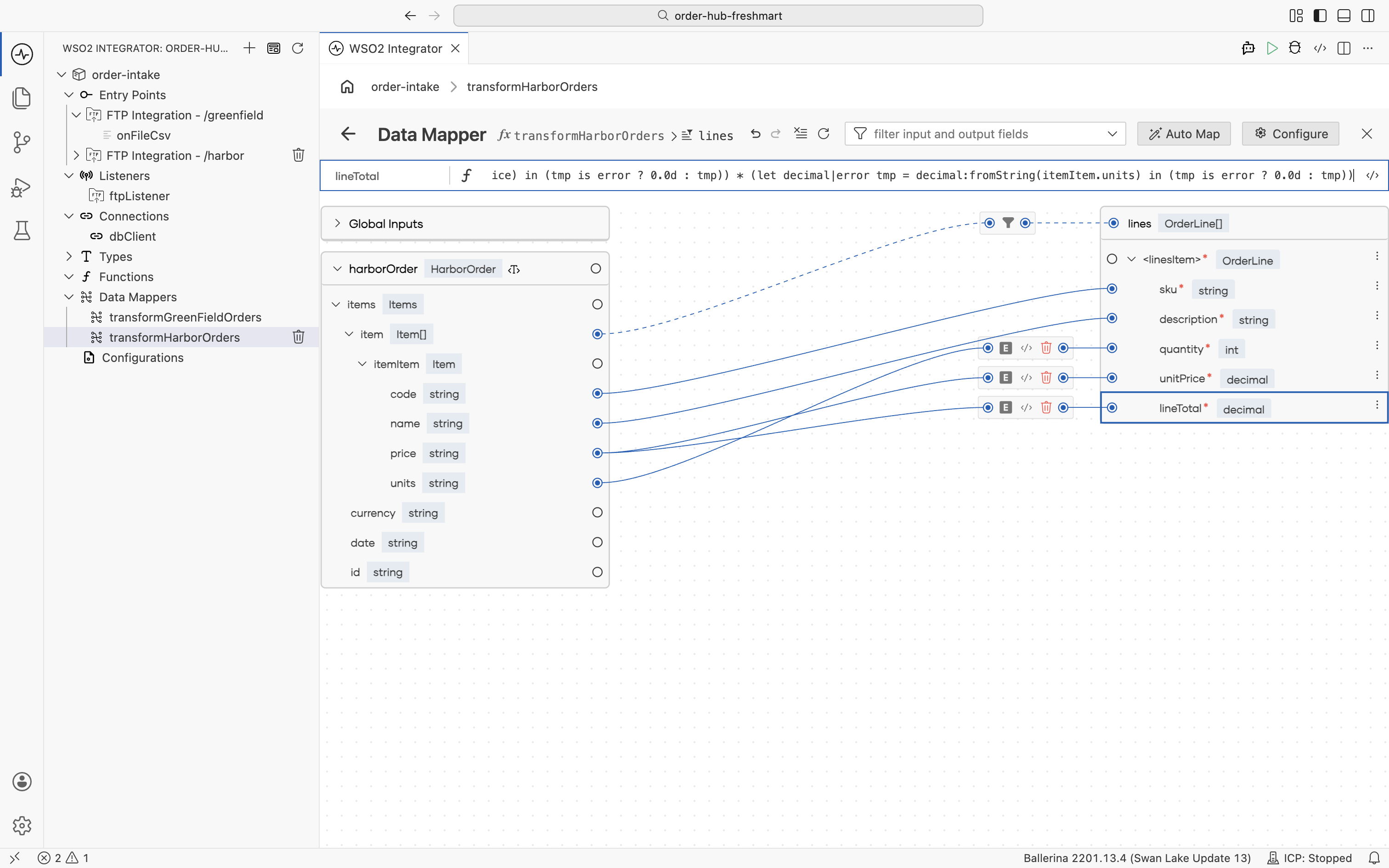Select Configurations in the project tree

point(142,358)
